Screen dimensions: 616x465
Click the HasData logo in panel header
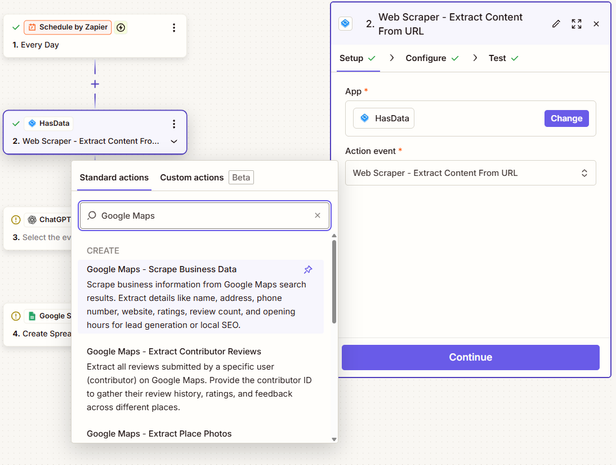point(345,24)
